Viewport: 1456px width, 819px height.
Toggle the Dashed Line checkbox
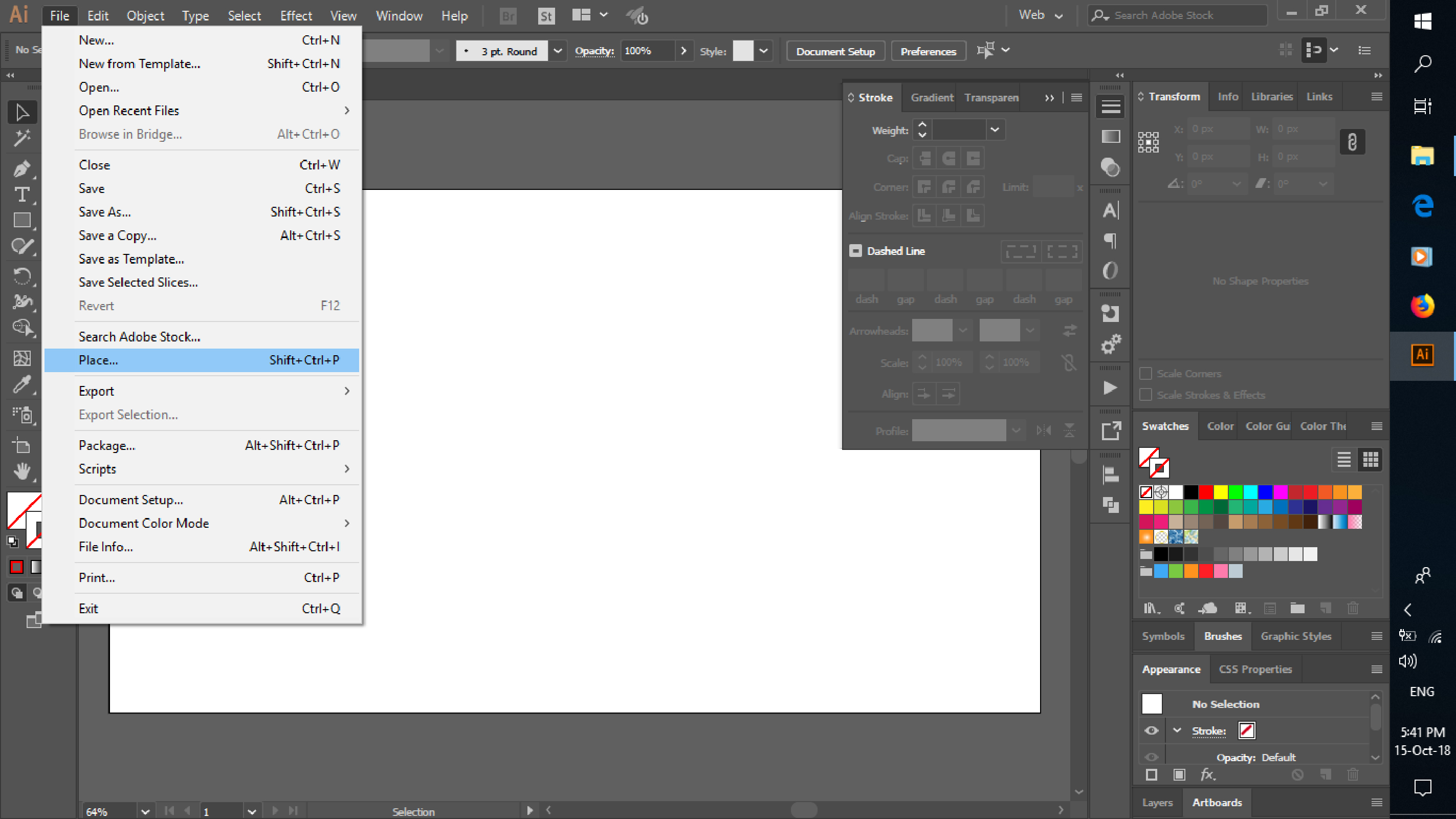(856, 251)
